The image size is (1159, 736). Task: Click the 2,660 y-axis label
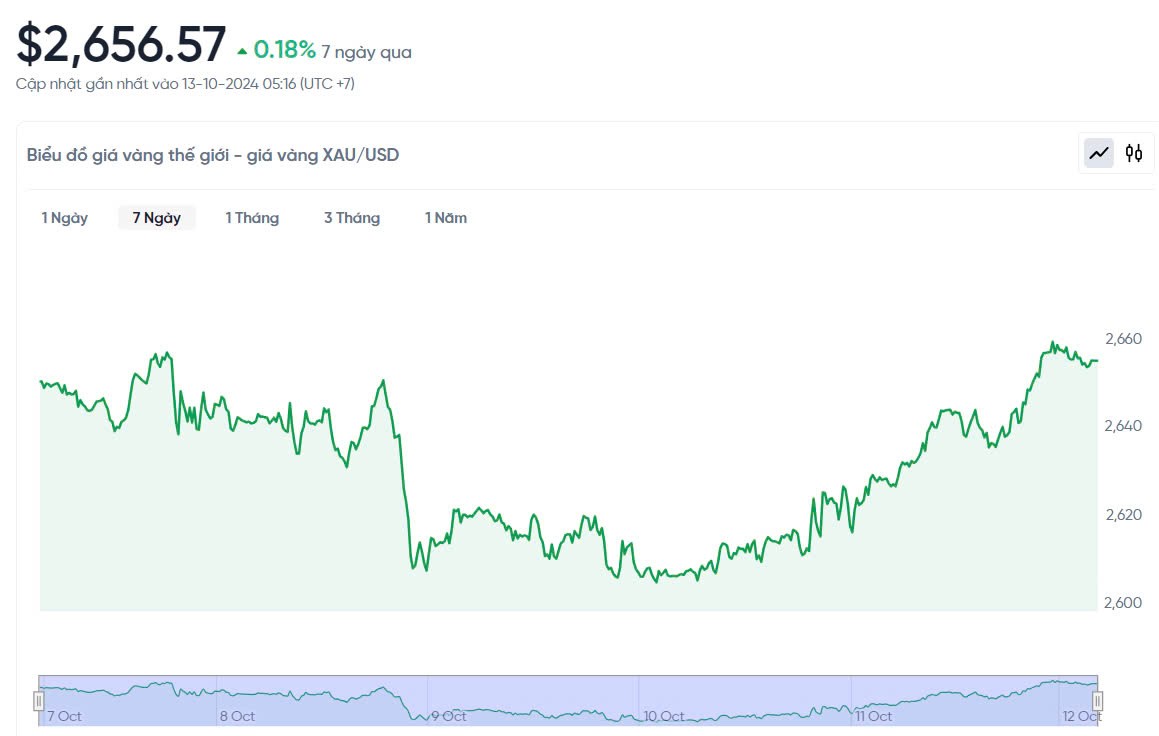click(1123, 339)
